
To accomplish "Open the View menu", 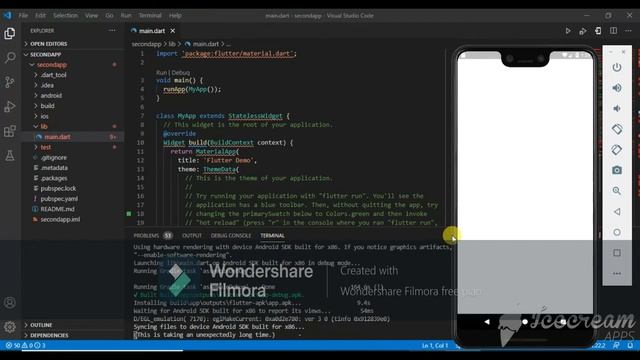I will click(91, 16).
